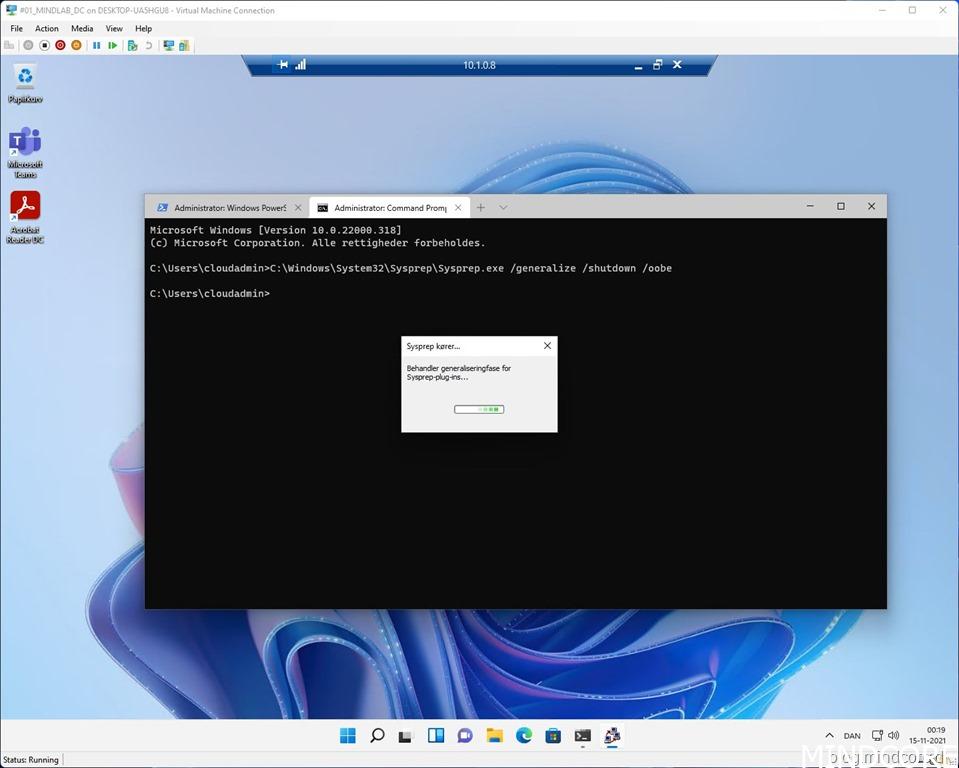Open Microsoft Edge from the taskbar
Image resolution: width=959 pixels, height=768 pixels.
524,735
